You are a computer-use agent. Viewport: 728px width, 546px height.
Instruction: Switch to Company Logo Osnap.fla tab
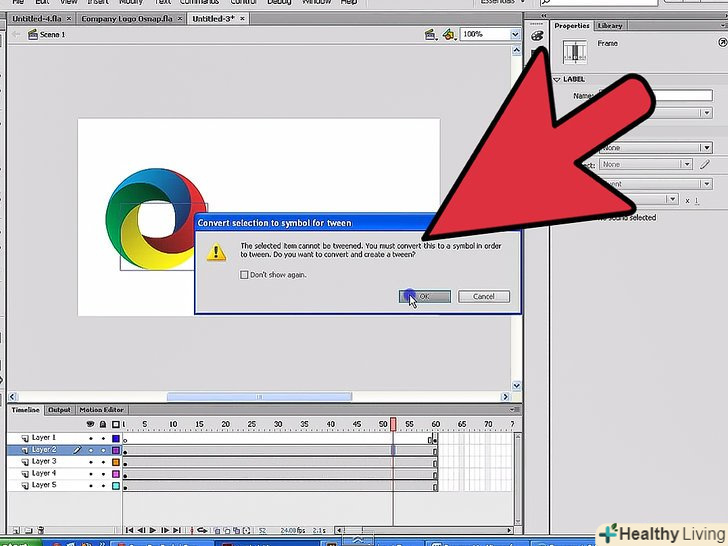tap(126, 19)
